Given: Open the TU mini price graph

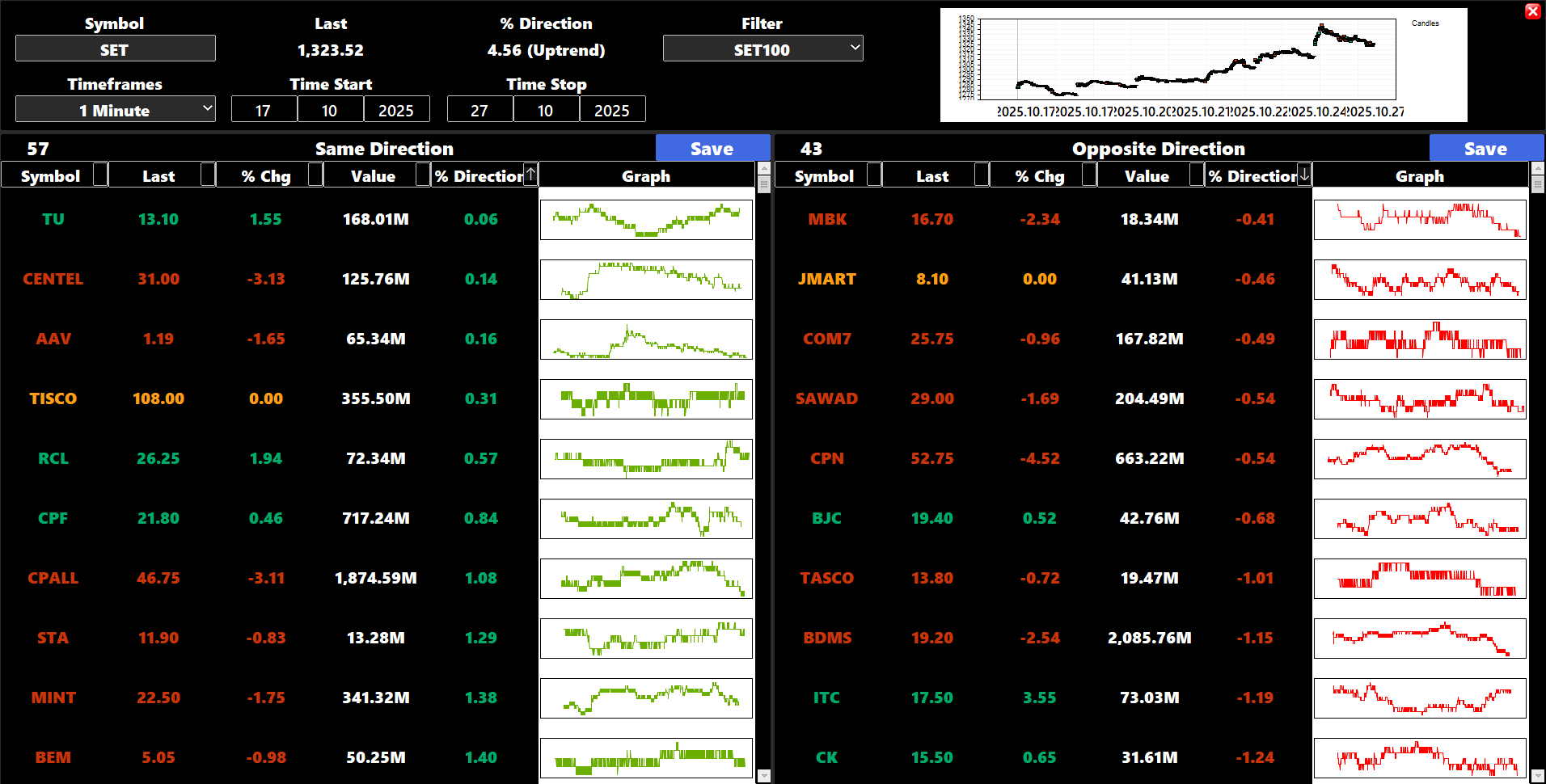Looking at the screenshot, I should 646,220.
